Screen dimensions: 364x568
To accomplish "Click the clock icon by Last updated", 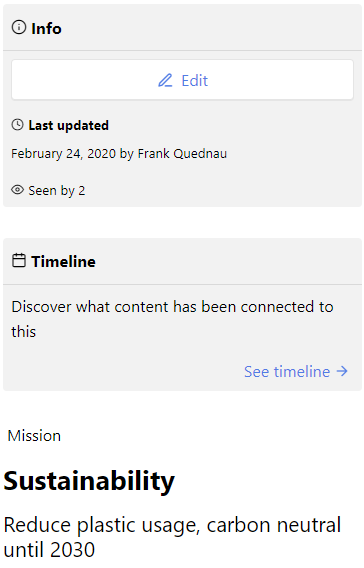I will coord(17,125).
